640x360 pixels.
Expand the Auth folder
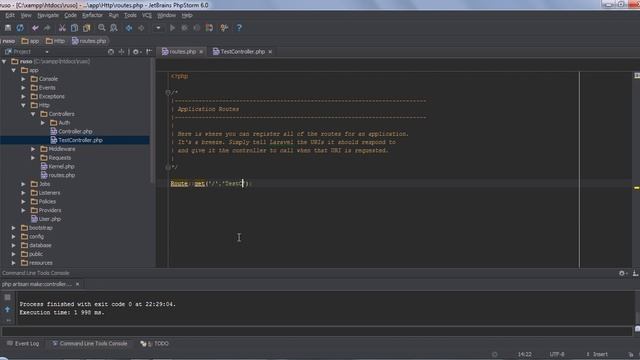click(43, 122)
